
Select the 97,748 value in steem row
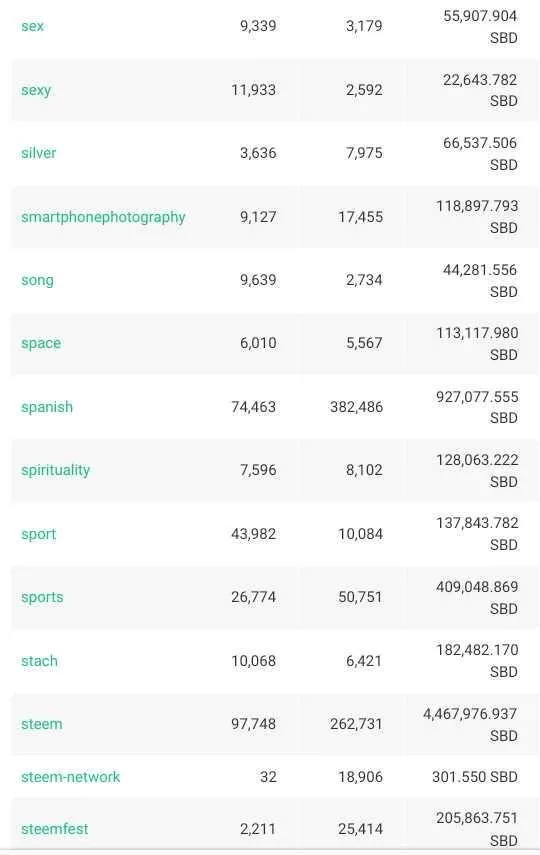(x=253, y=724)
